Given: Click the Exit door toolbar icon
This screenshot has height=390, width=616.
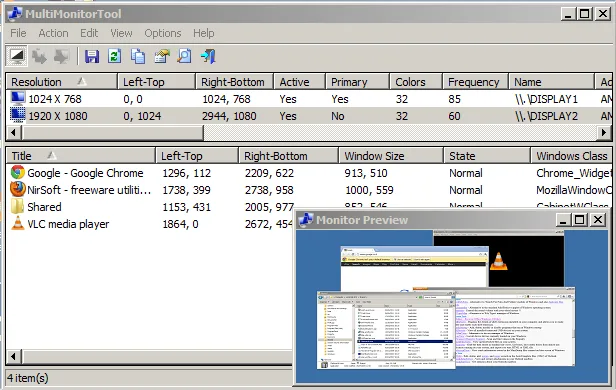Looking at the screenshot, I should pos(208,57).
